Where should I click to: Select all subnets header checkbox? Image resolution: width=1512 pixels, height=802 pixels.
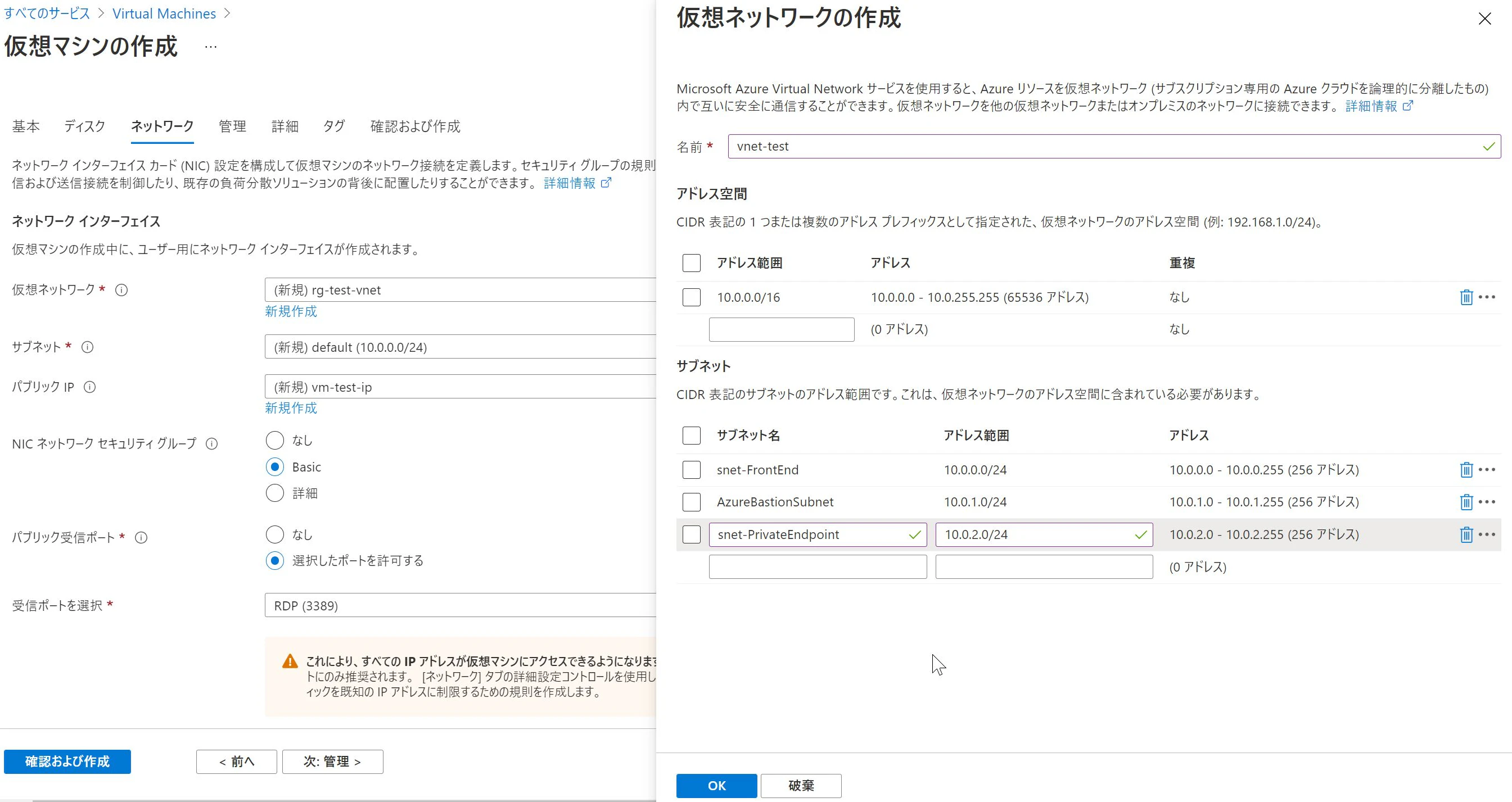(x=692, y=436)
